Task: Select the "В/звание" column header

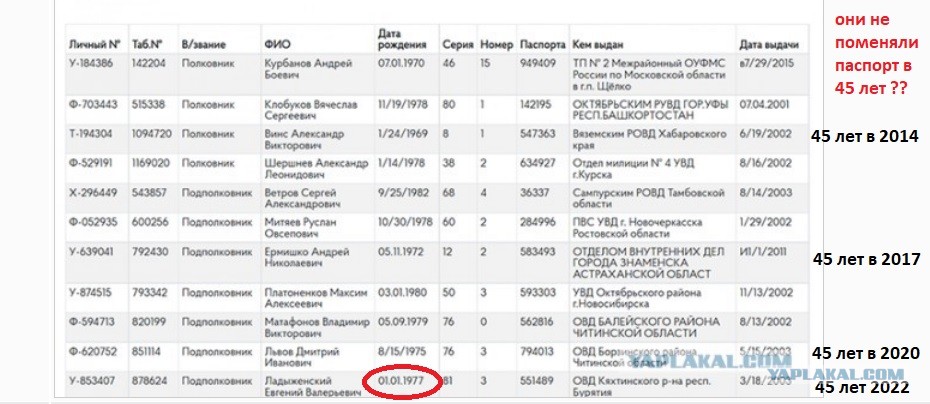Action: coord(203,44)
